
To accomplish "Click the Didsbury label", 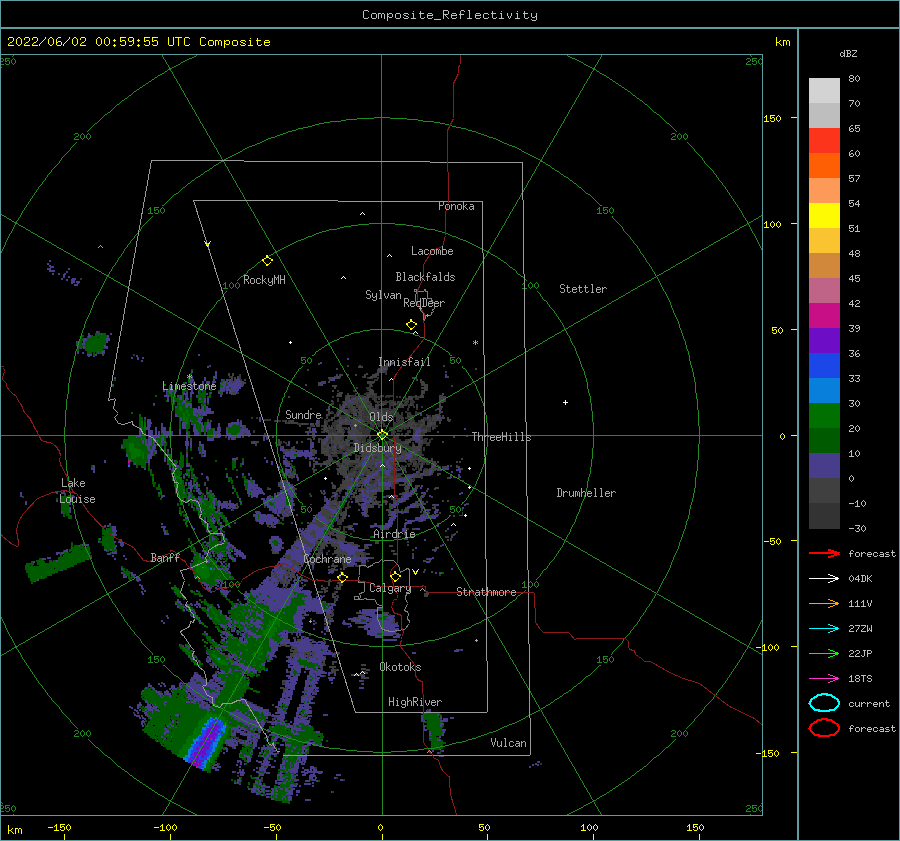I will coord(377,448).
